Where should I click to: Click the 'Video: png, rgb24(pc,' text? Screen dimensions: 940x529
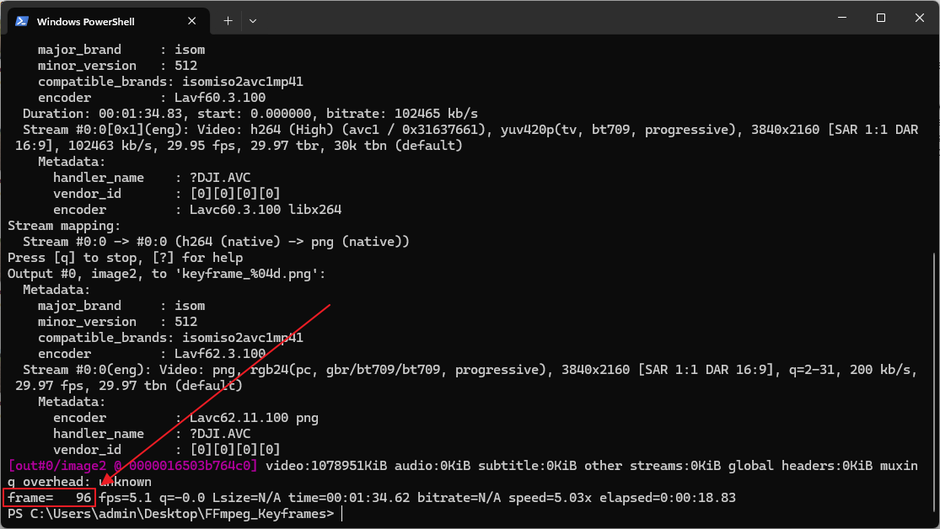pos(239,369)
